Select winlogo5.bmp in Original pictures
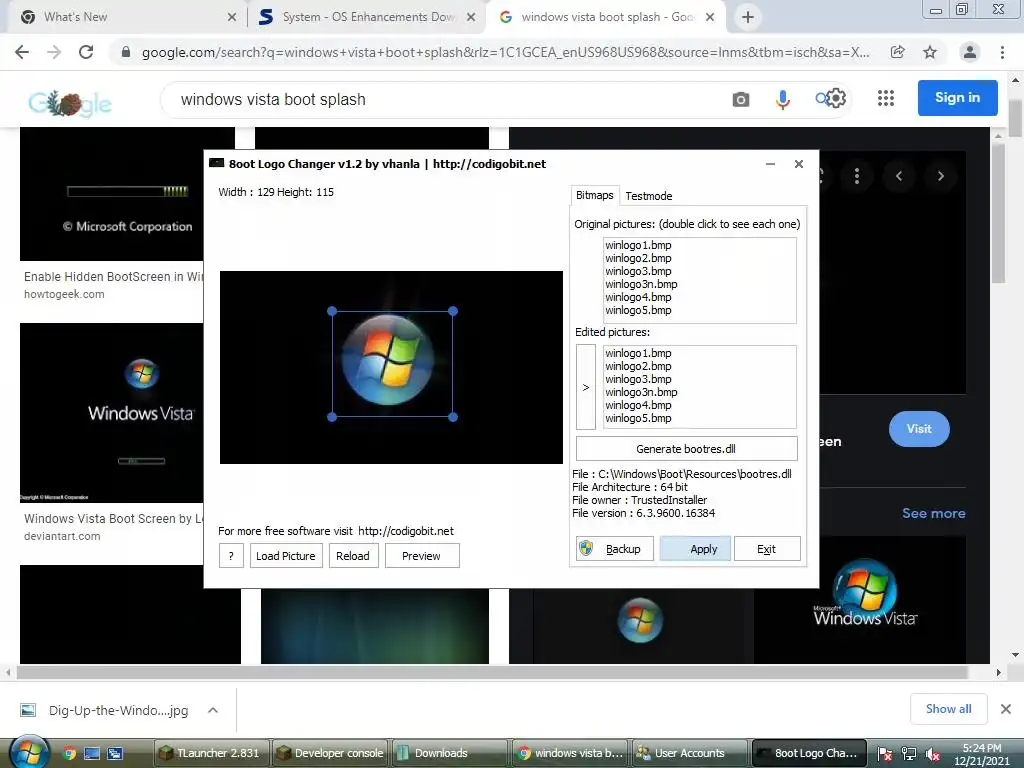Viewport: 1024px width, 768px height. coord(638,310)
